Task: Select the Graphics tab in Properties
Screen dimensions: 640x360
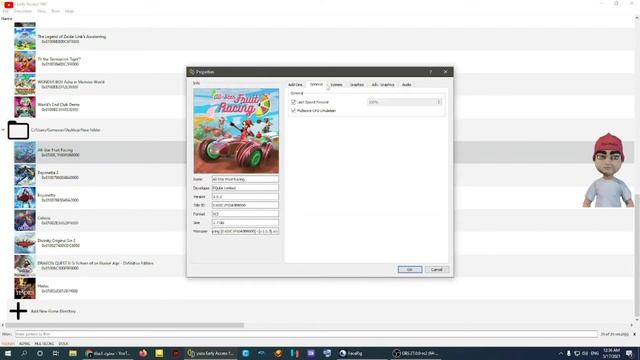Action: click(x=357, y=84)
